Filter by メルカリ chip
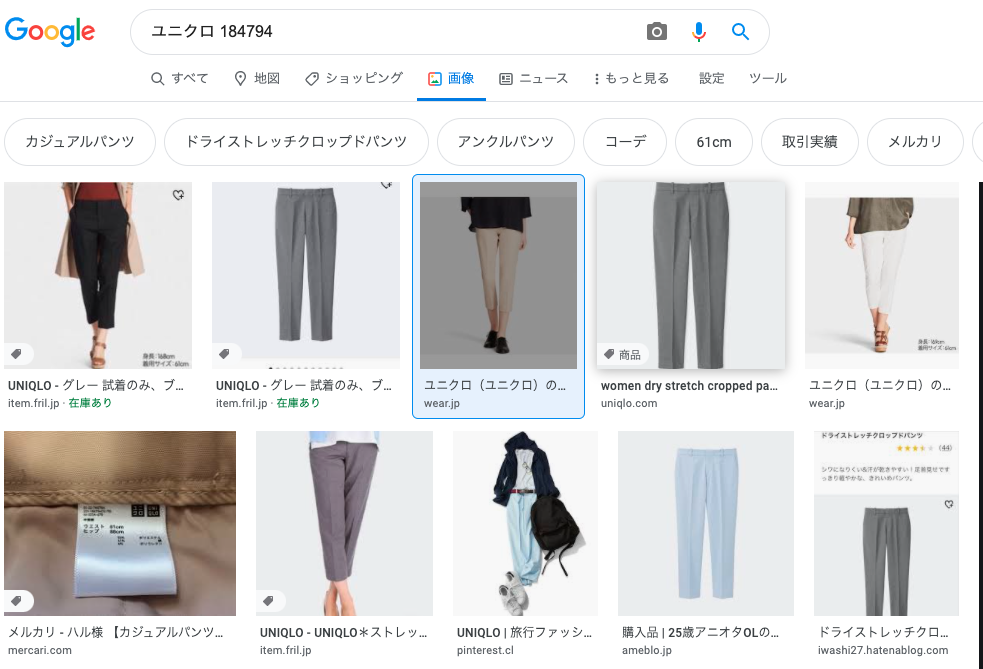 [x=915, y=142]
